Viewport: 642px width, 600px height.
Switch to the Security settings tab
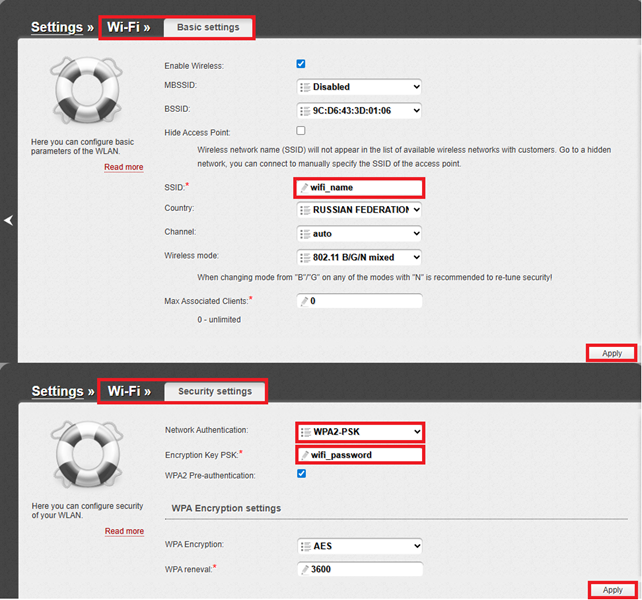click(214, 391)
